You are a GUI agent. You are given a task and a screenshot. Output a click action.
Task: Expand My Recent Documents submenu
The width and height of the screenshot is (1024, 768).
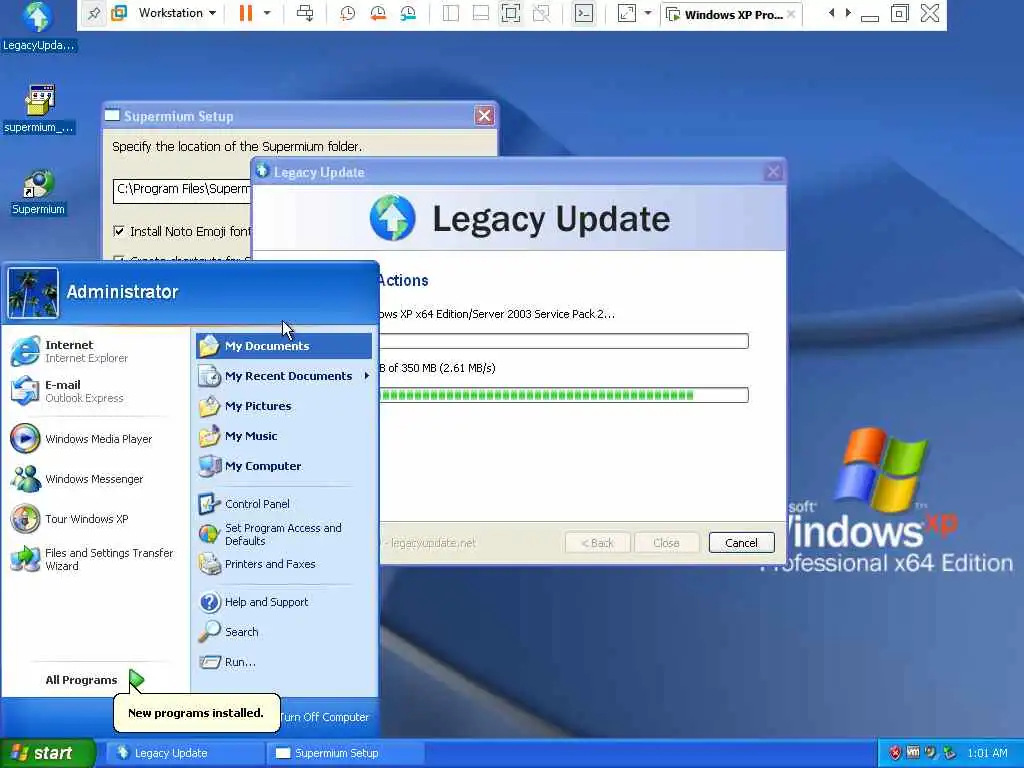click(x=283, y=376)
